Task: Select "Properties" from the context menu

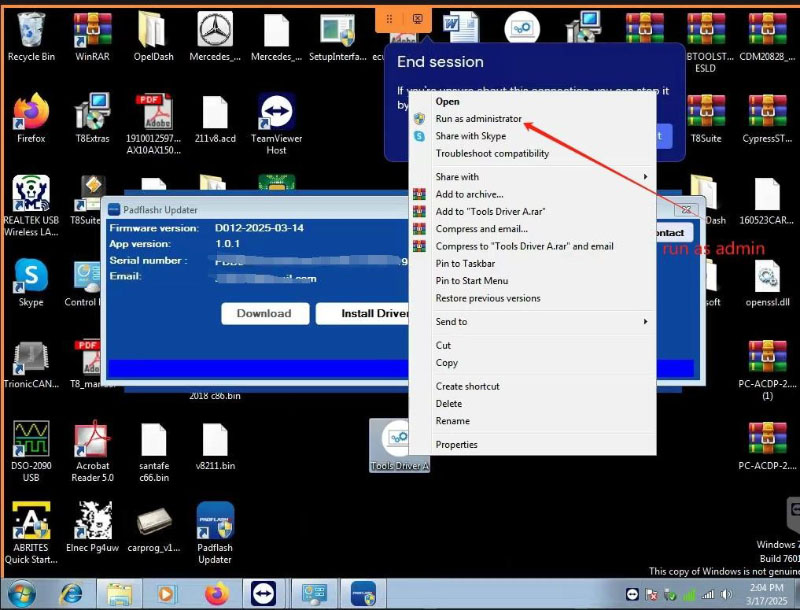Action: pyautogui.click(x=456, y=445)
